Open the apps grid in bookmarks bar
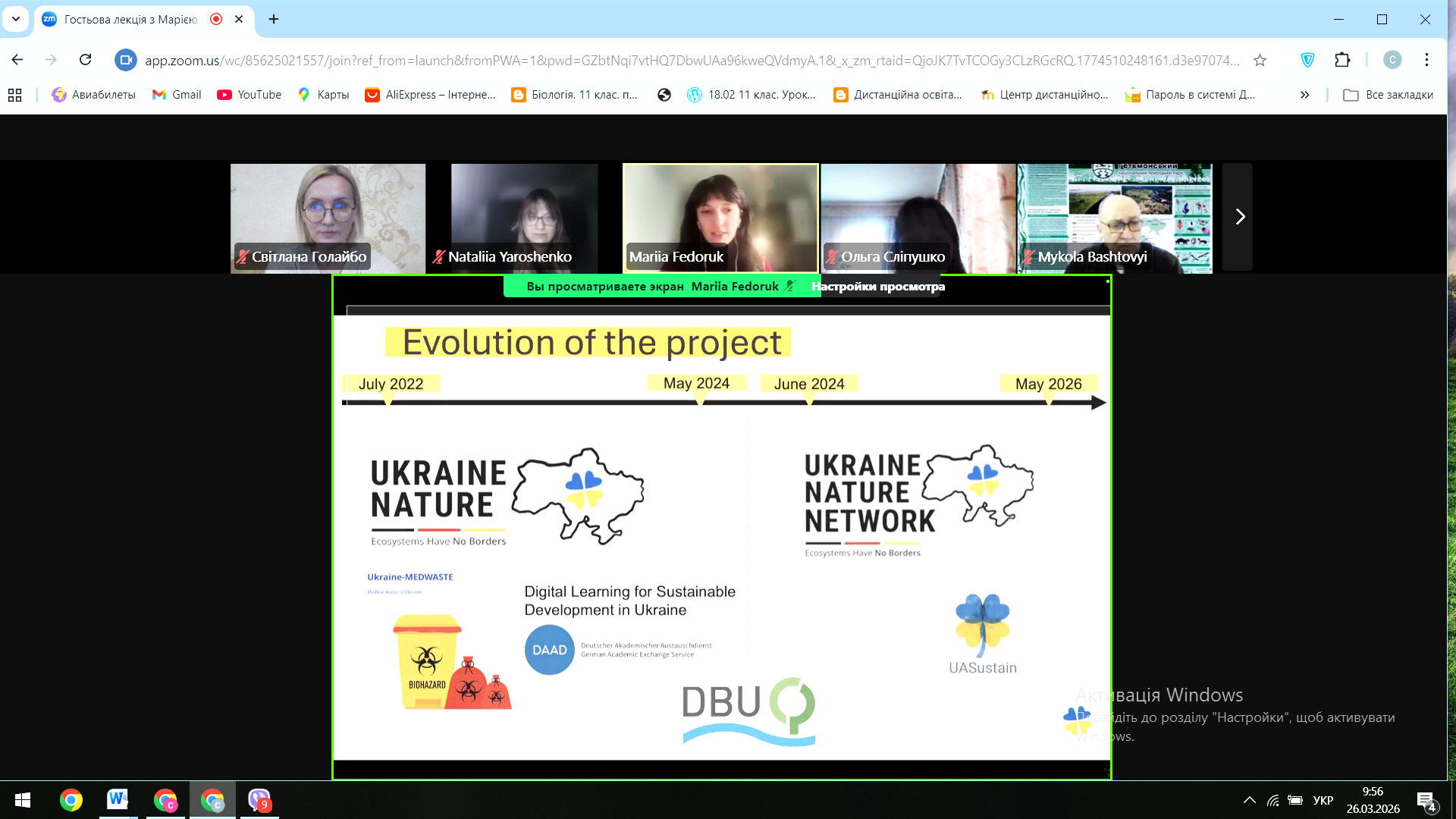1456x819 pixels. (x=14, y=95)
